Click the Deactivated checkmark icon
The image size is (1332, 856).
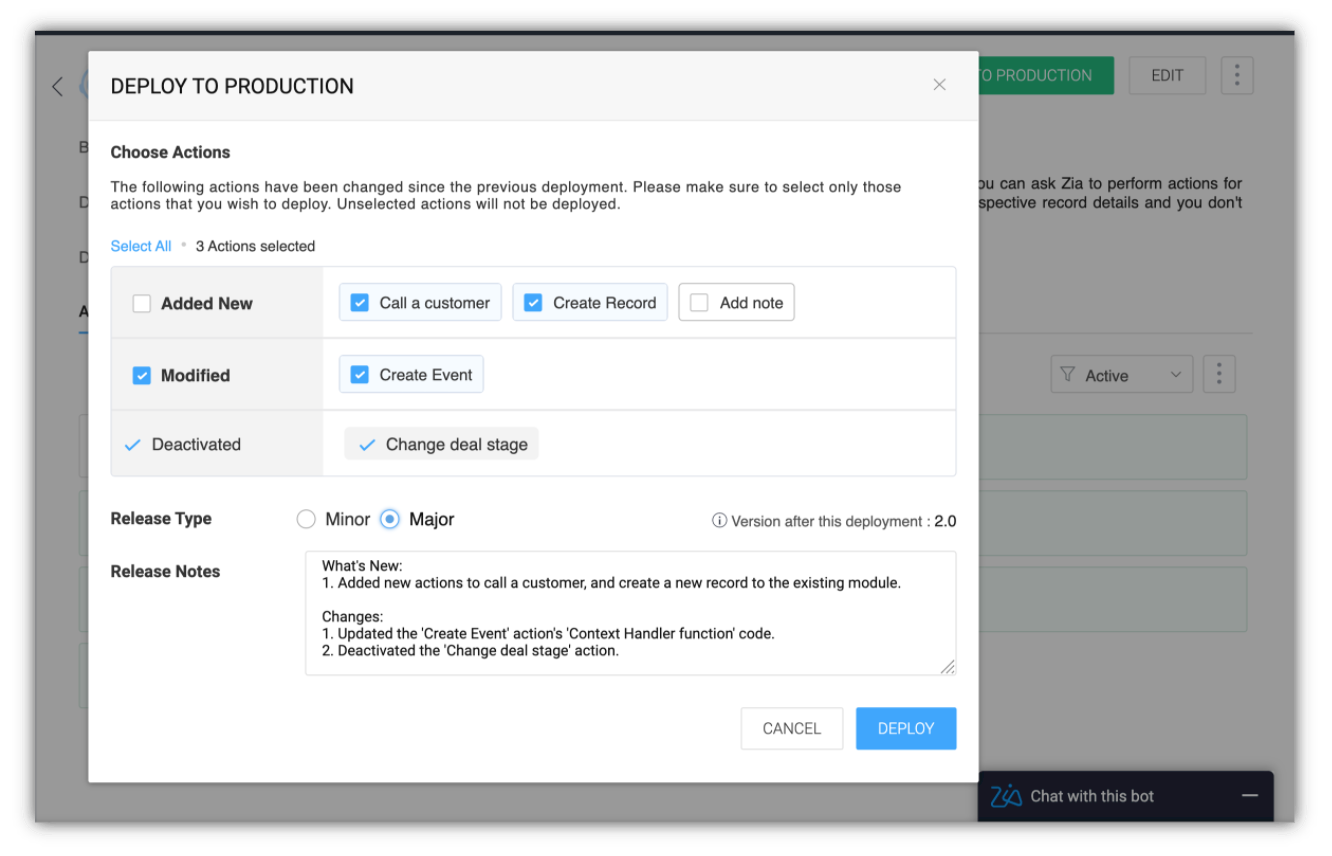point(132,445)
